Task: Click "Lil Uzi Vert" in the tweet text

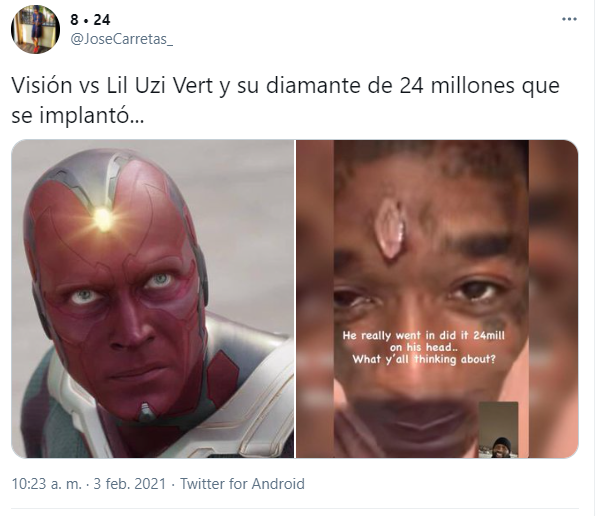Action: [159, 85]
